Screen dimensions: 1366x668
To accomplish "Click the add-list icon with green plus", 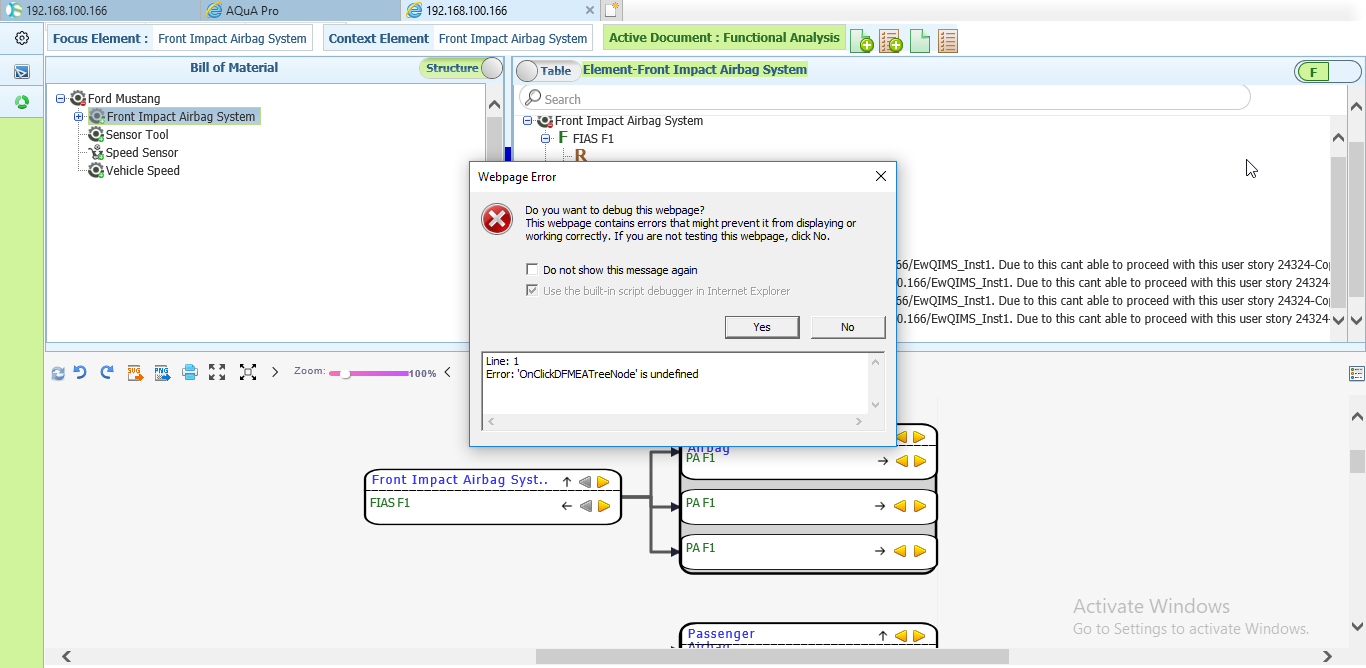I will (x=891, y=41).
